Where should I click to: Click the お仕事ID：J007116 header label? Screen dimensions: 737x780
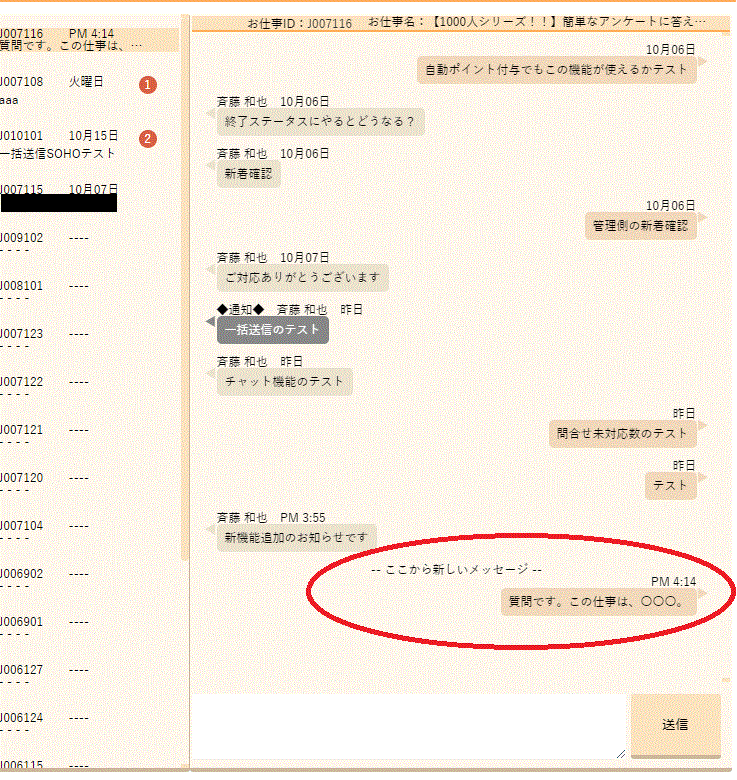[299, 23]
